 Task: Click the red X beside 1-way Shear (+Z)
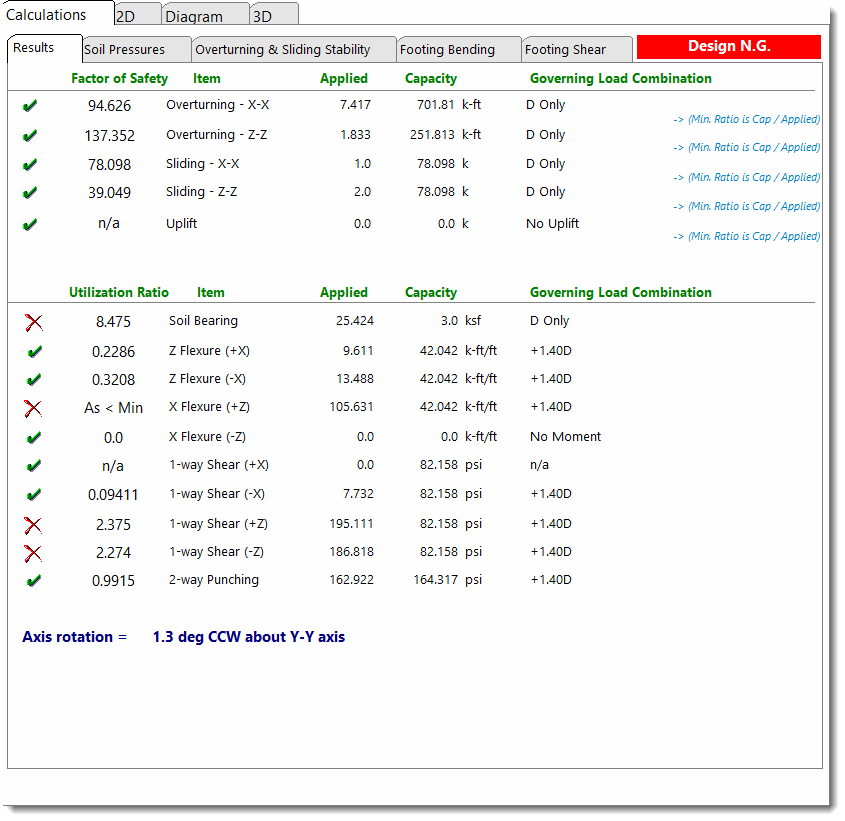(33, 524)
